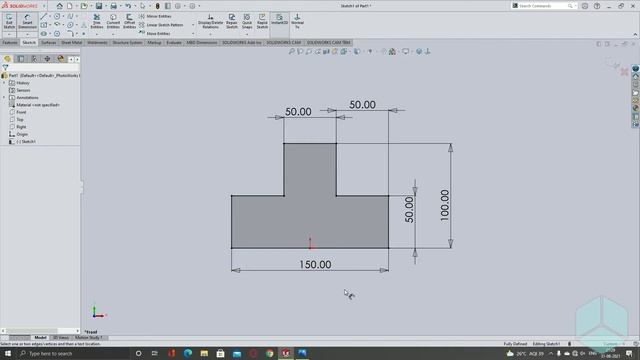The image size is (640, 360).
Task: Click the Undo icon
Action: click(128, 6)
